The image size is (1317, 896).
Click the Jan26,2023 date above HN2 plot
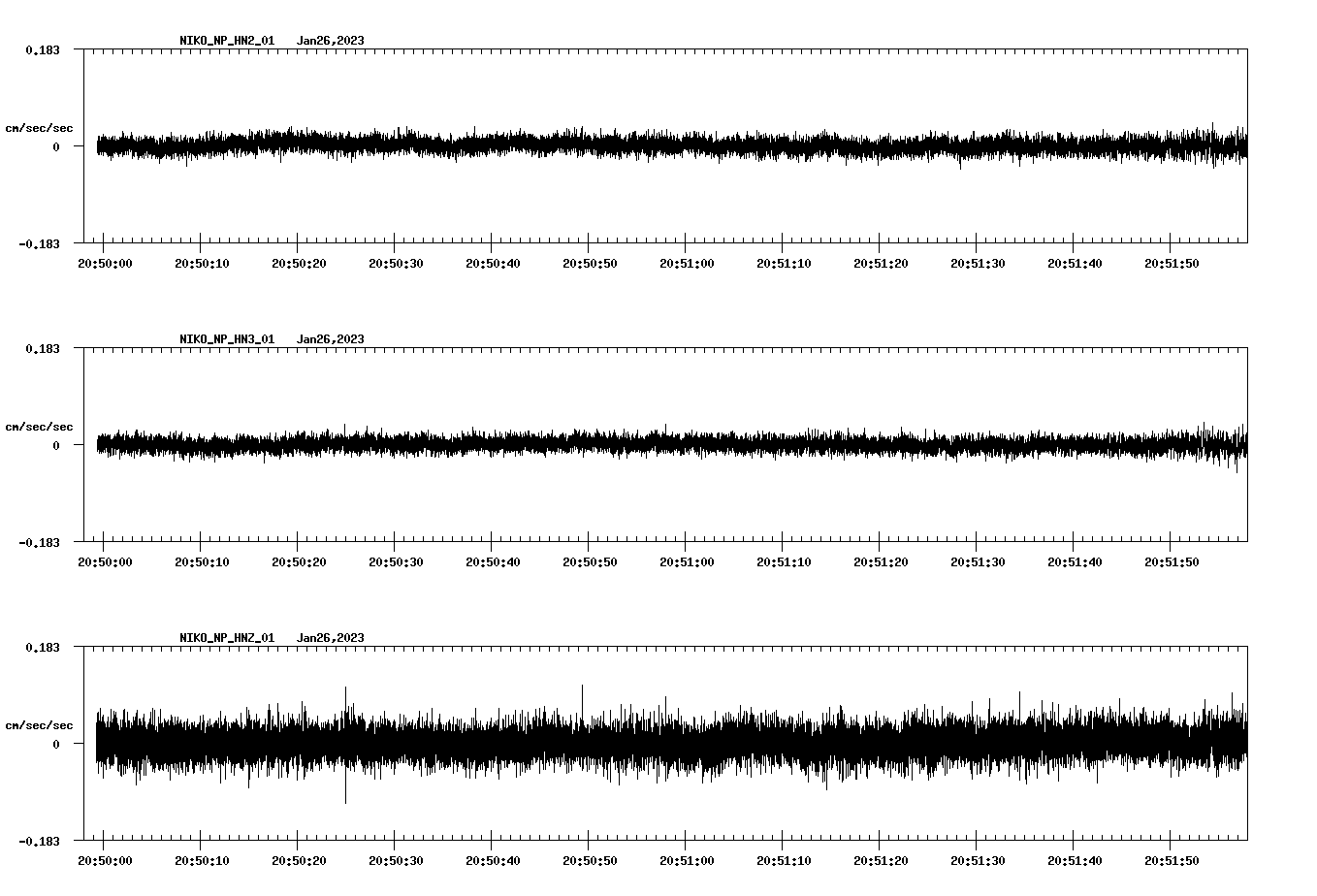tap(331, 41)
